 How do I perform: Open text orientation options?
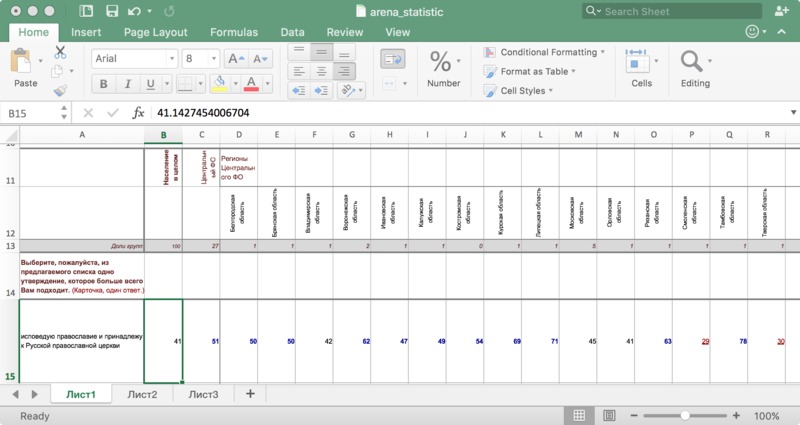(351, 90)
